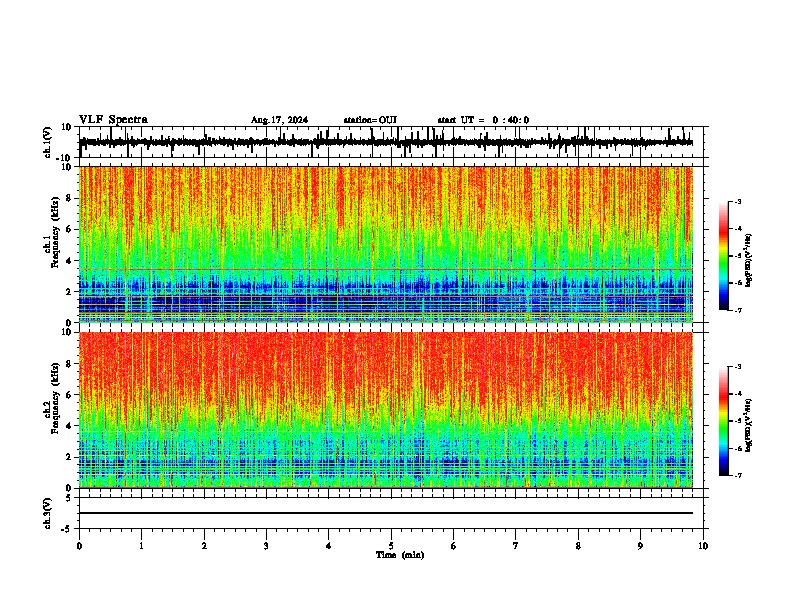Click time axis tick label 4

pos(328,546)
